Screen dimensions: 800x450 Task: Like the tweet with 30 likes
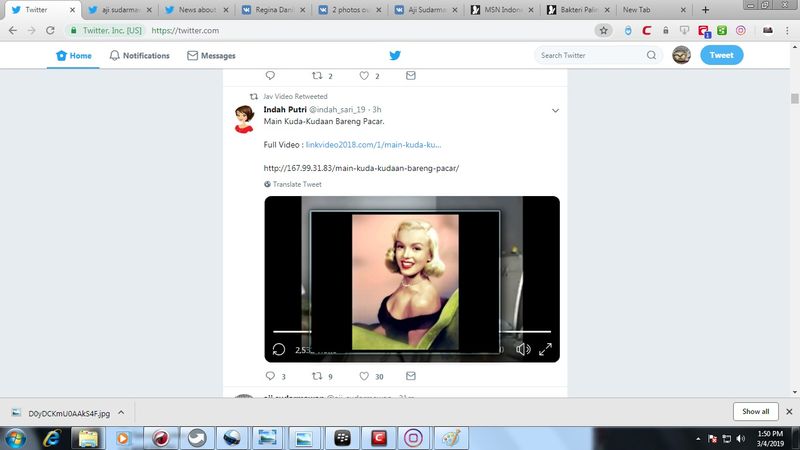(364, 376)
